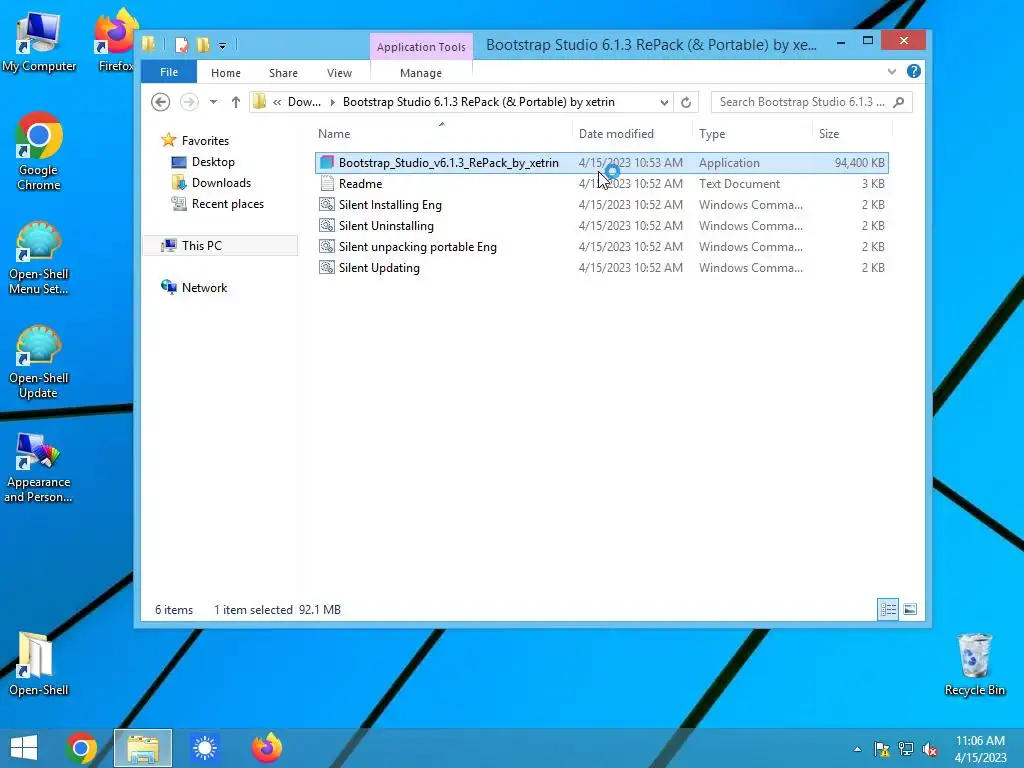Open the Start menu
Screen dimensions: 1024x768
tap(24, 748)
